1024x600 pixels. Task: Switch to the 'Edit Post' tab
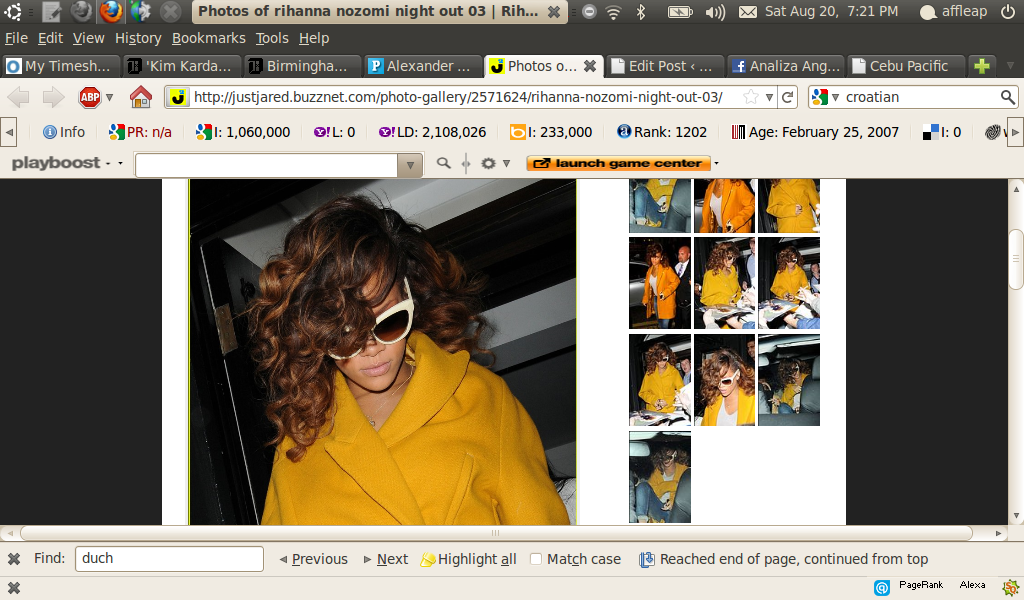tap(665, 66)
